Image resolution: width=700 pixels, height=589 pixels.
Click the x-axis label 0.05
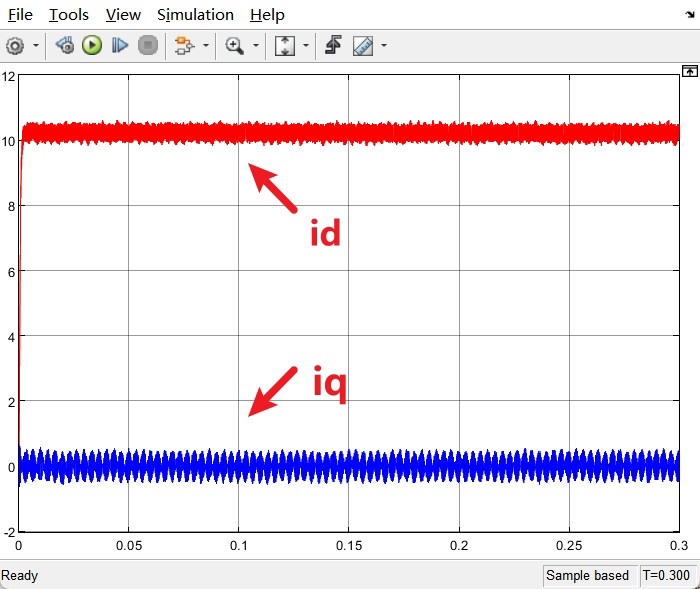pos(129,546)
